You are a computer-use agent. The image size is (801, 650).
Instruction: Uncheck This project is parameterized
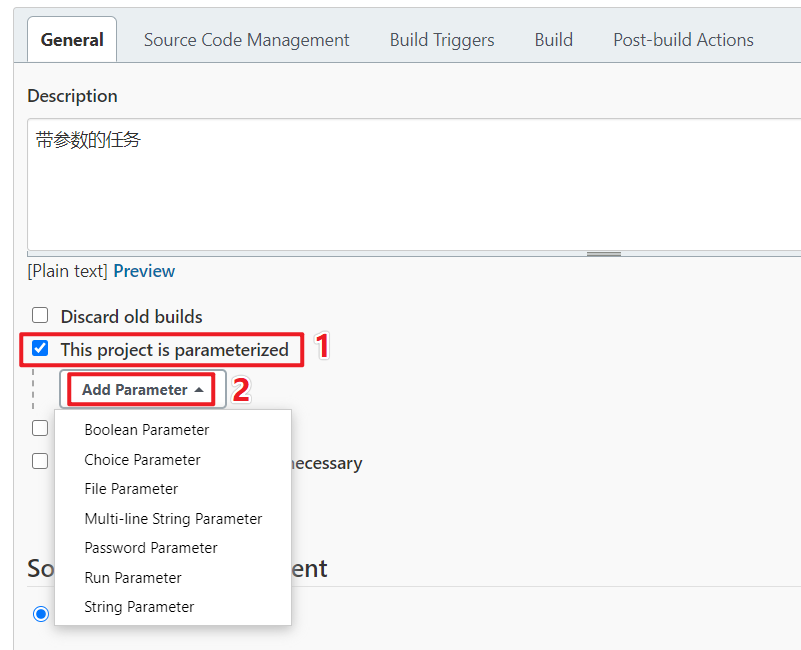40,349
